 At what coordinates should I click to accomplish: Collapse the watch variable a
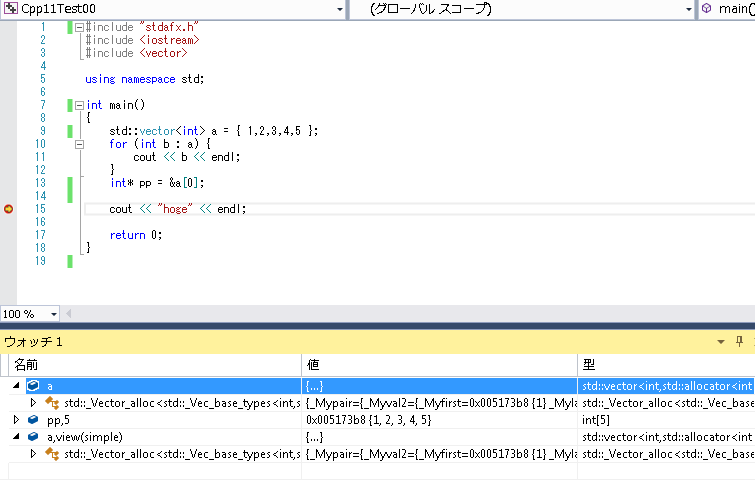16,385
